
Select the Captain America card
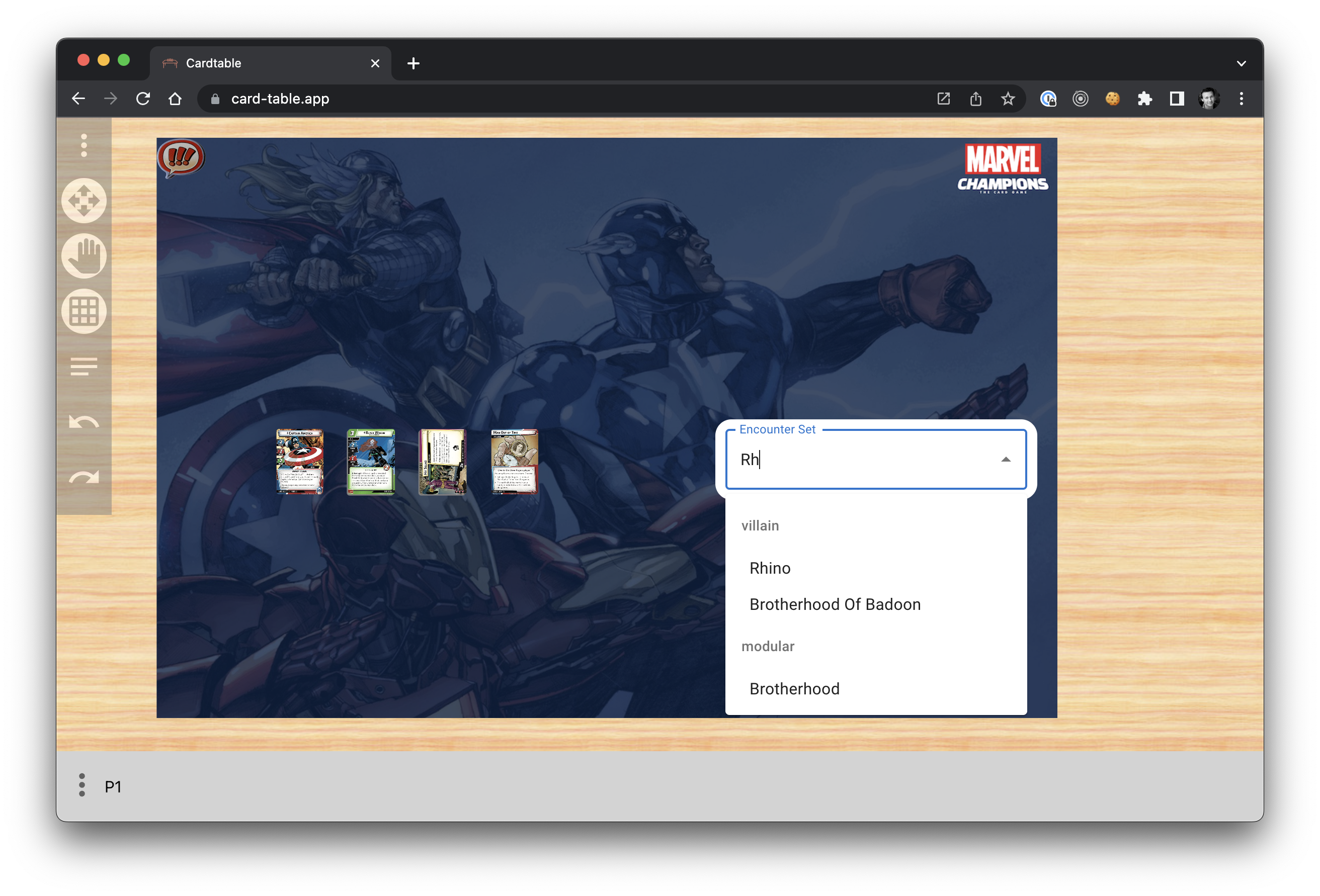click(300, 462)
